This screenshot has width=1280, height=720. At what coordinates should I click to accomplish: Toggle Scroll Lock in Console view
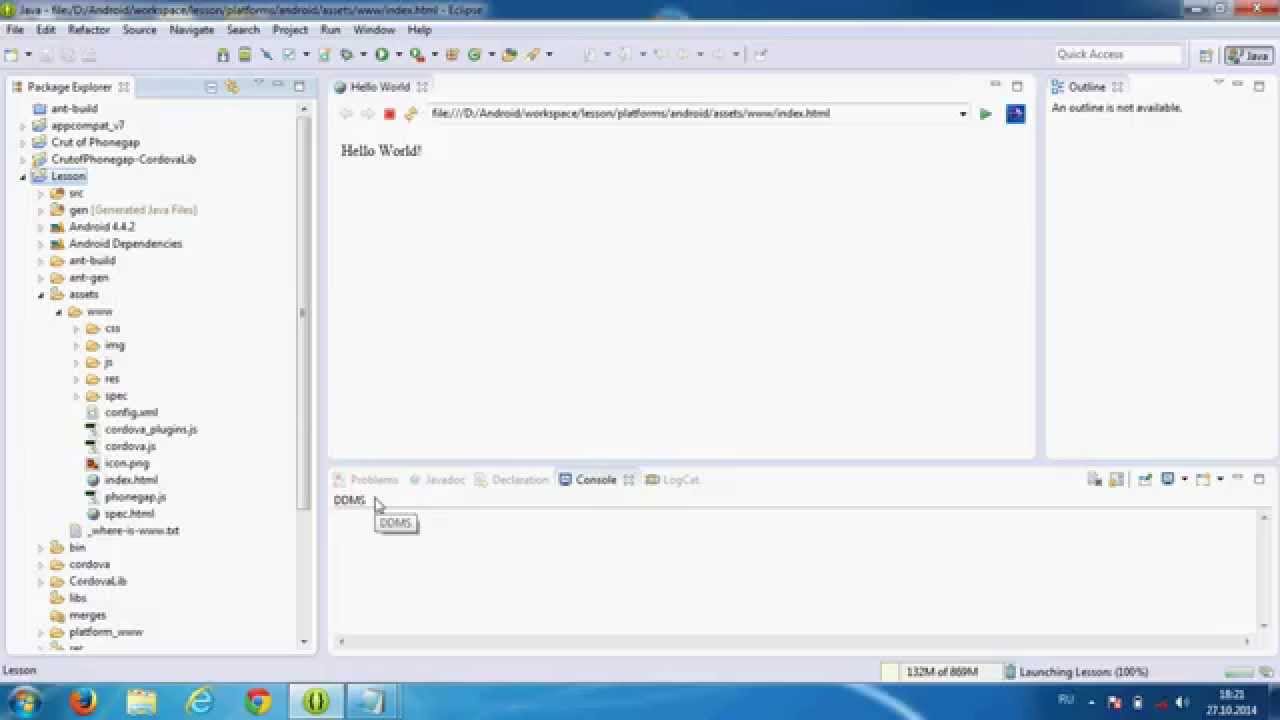click(x=1117, y=480)
